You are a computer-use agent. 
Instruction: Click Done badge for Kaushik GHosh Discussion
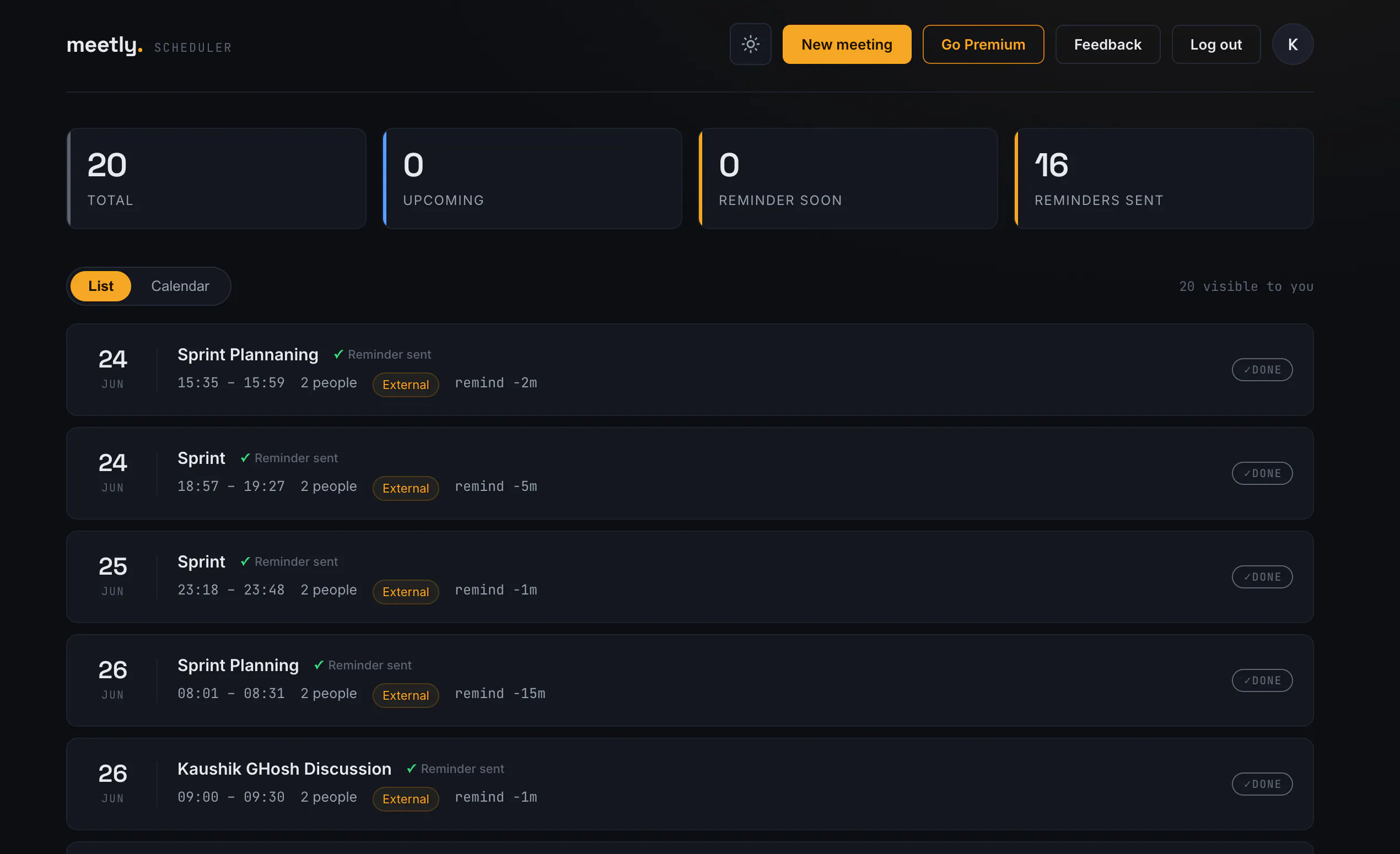pyautogui.click(x=1262, y=784)
